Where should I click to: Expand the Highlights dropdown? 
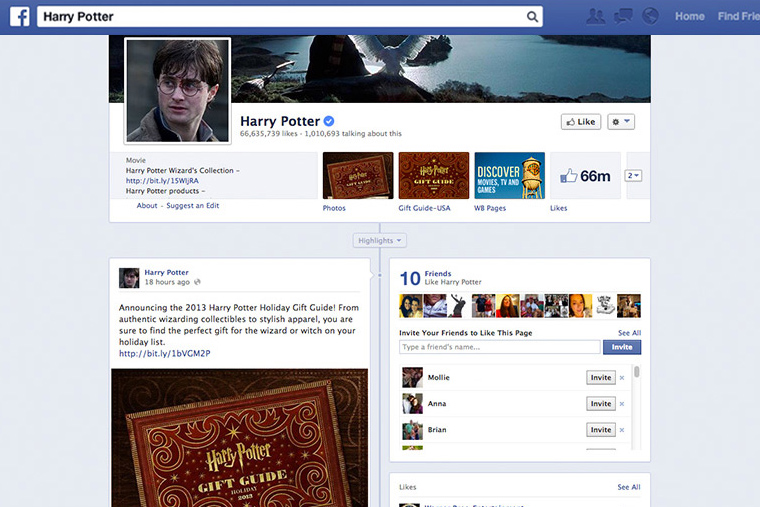pos(380,241)
